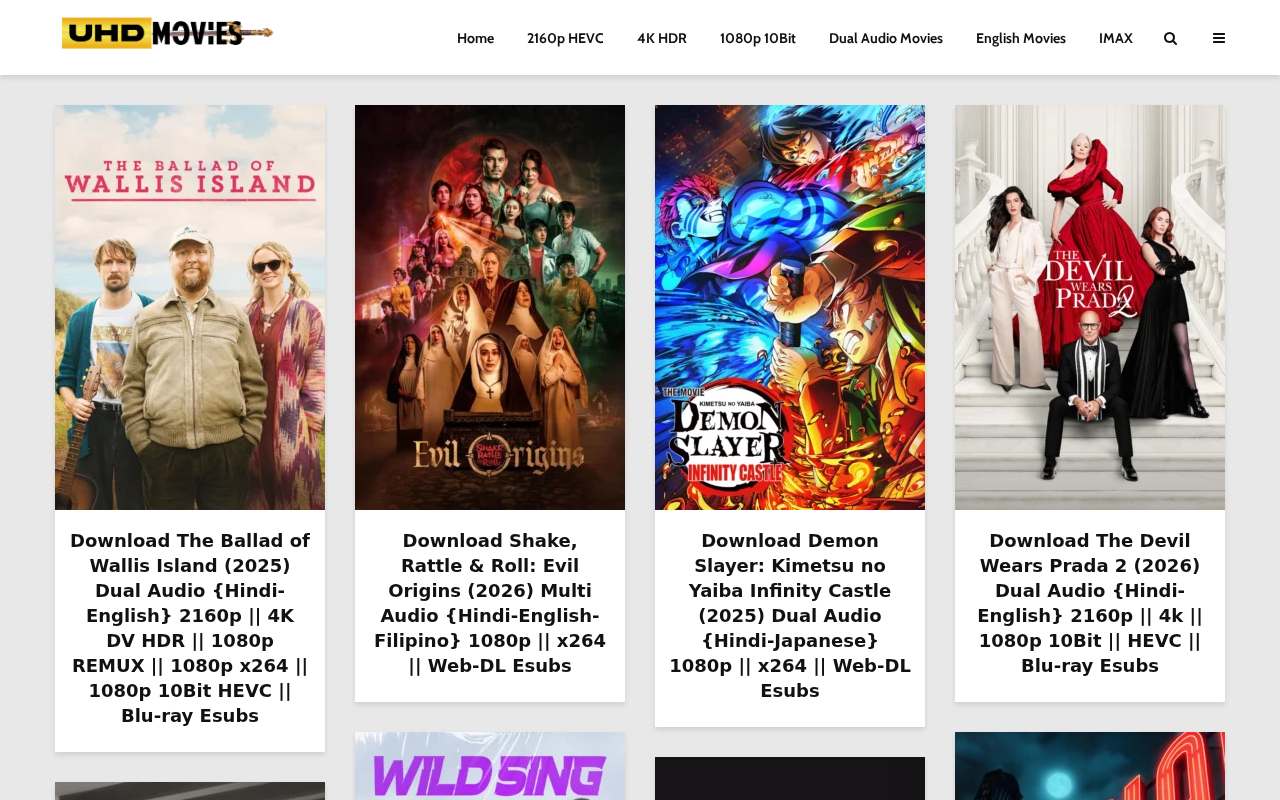Open the search icon in navigation
The width and height of the screenshot is (1280, 800).
pos(1170,38)
